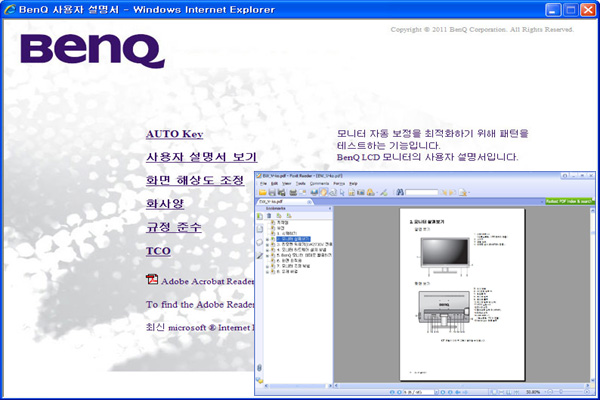
Task: Click the Foxit vertical scrollbar up arrow
Action: point(593,211)
